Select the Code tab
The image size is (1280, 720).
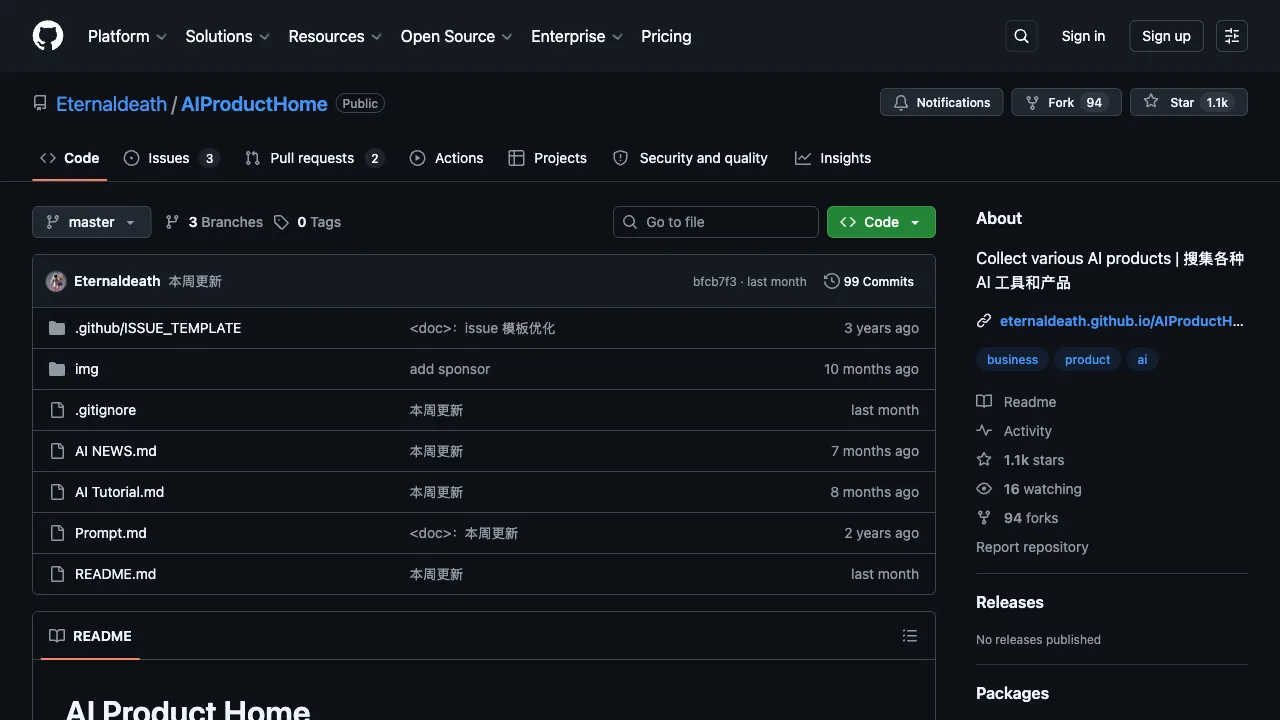pyautogui.click(x=69, y=158)
